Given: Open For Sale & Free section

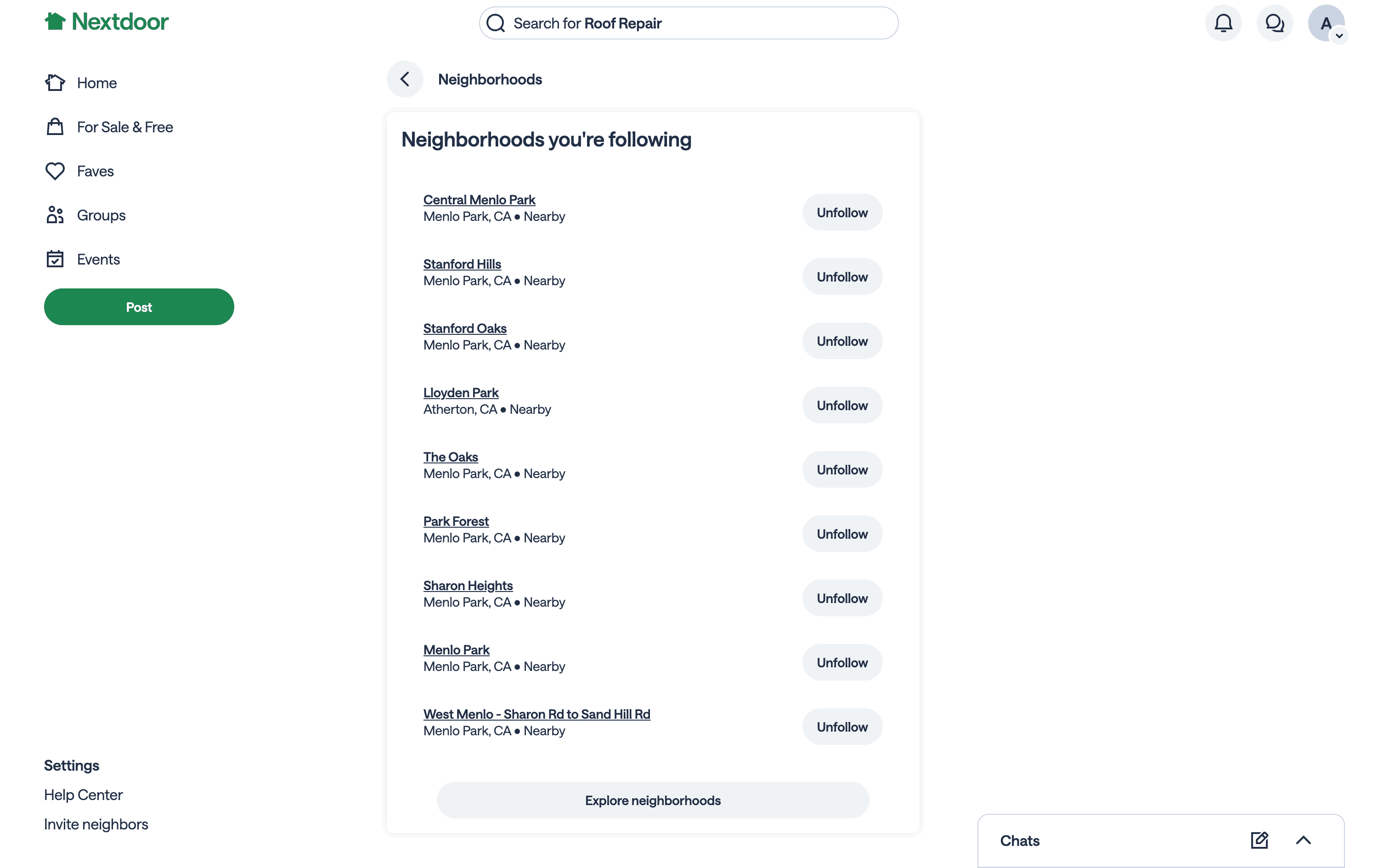Looking at the screenshot, I should (124, 127).
